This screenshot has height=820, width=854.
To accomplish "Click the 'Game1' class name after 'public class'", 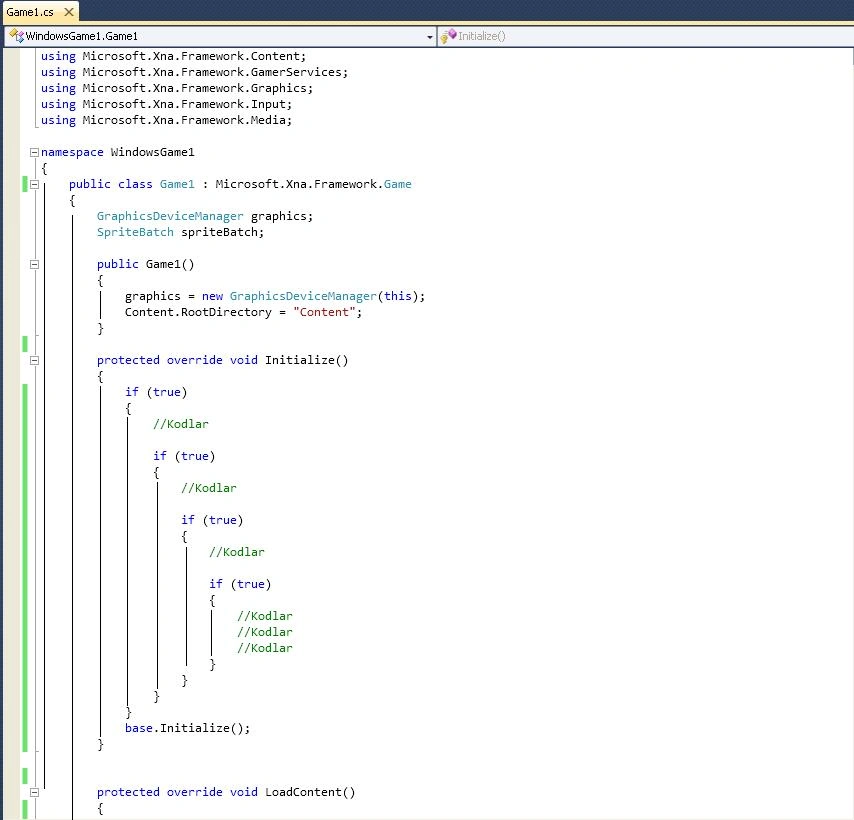I will (x=177, y=184).
